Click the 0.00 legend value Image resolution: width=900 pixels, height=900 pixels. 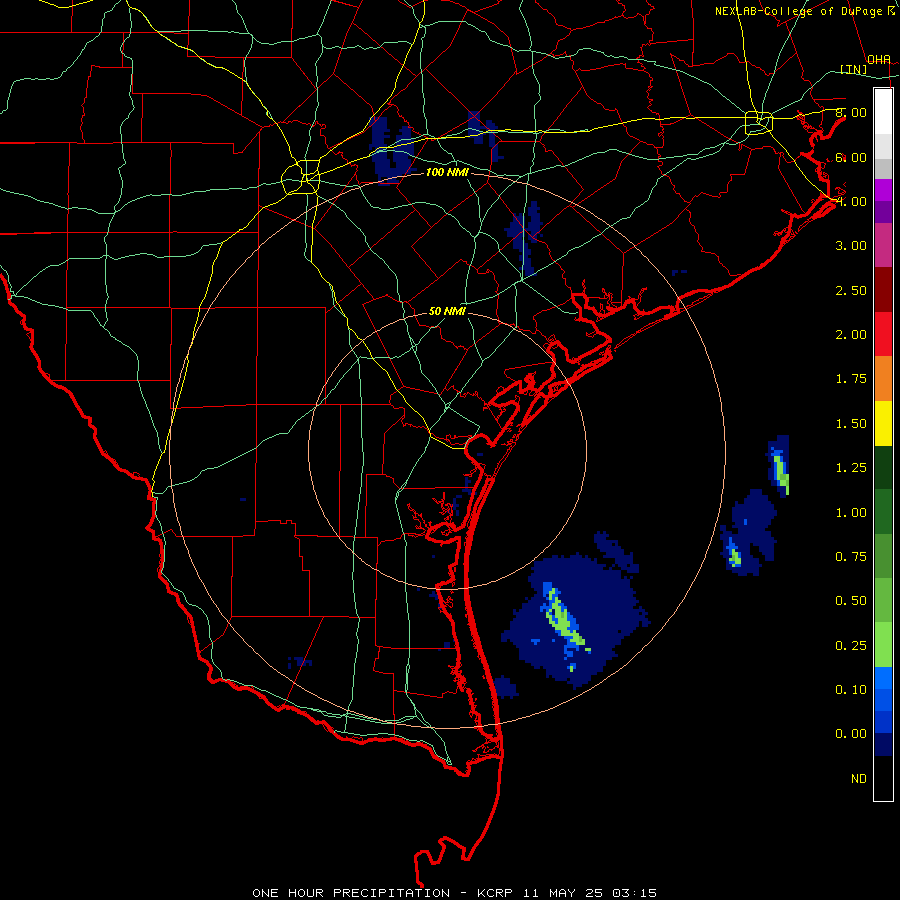tap(851, 734)
